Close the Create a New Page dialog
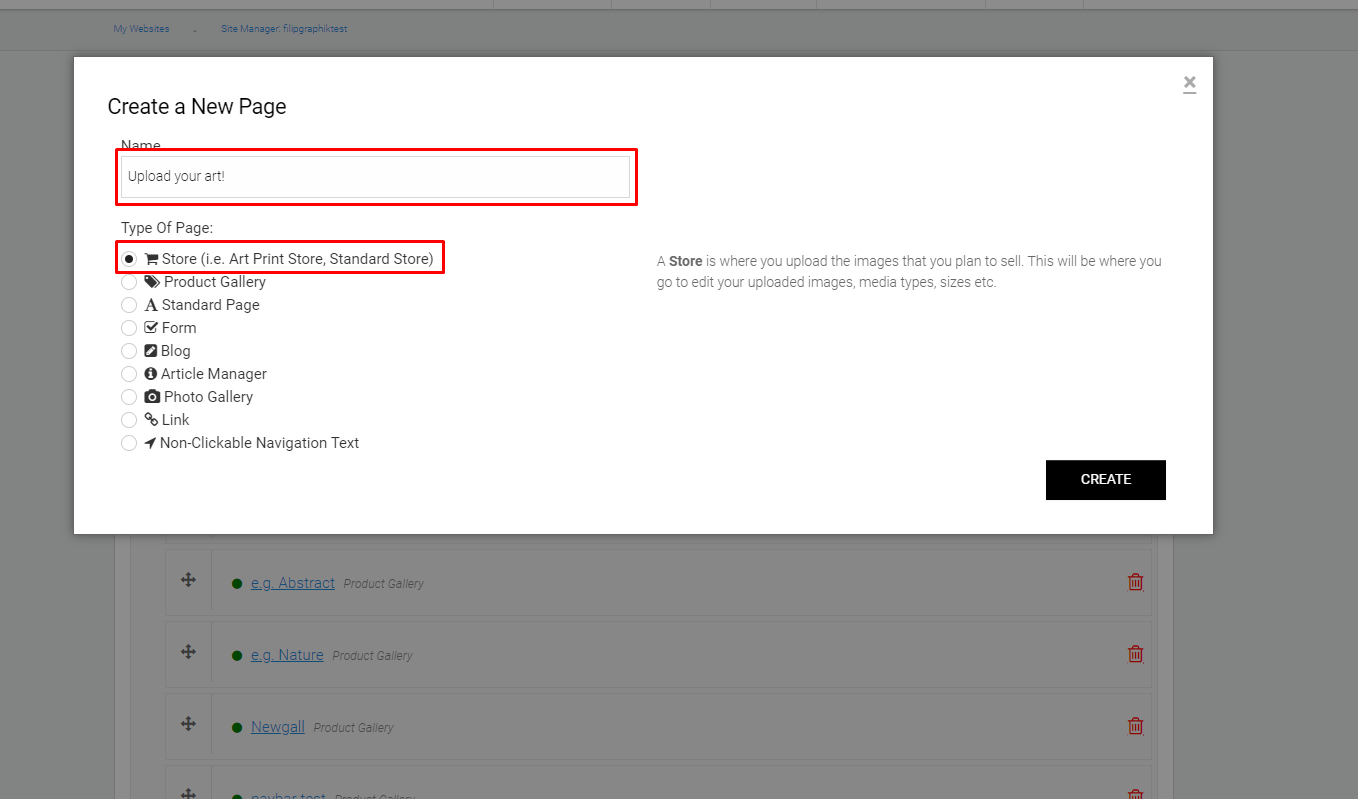 click(x=1189, y=83)
